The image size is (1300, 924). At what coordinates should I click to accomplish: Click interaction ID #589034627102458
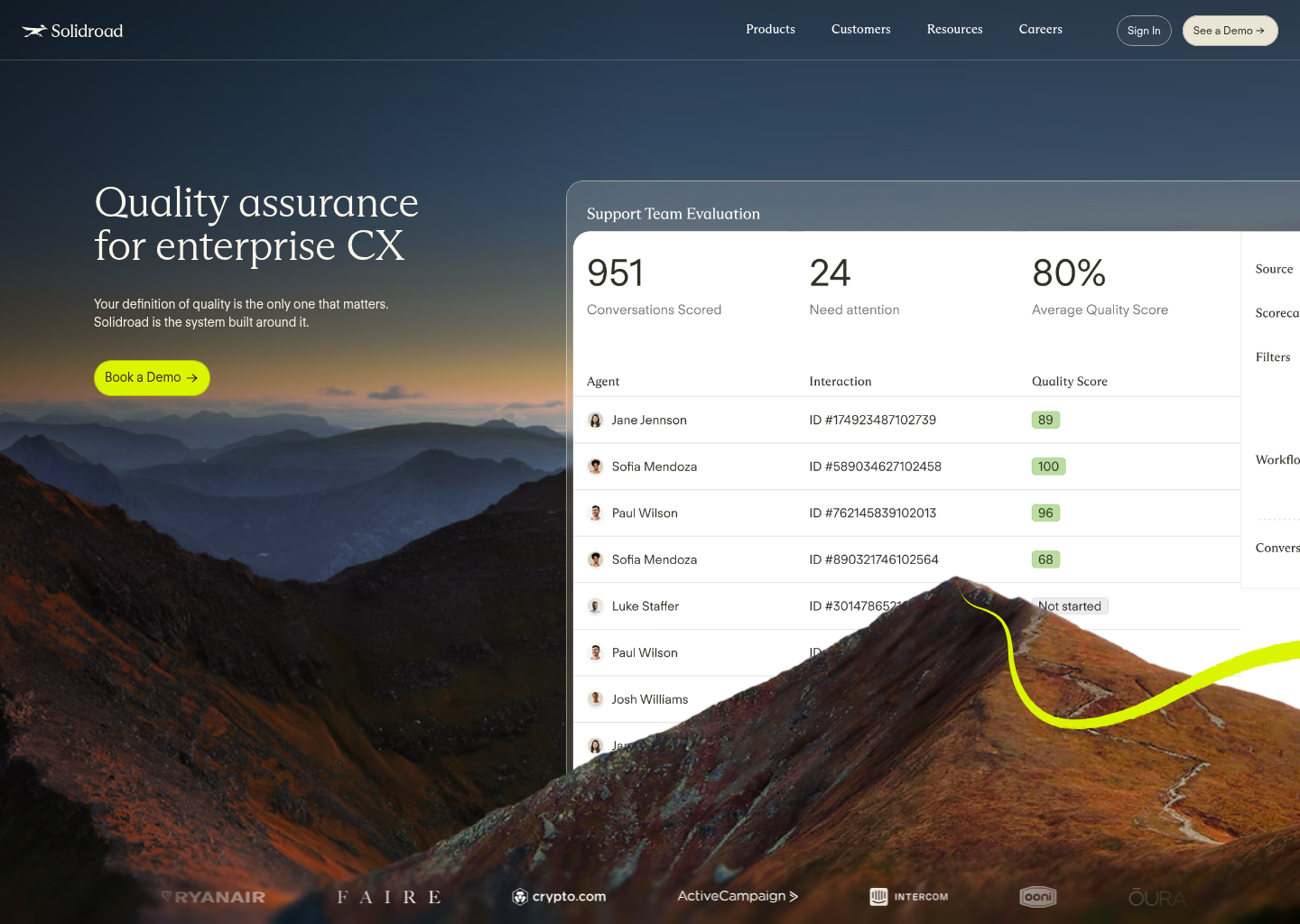coord(876,467)
